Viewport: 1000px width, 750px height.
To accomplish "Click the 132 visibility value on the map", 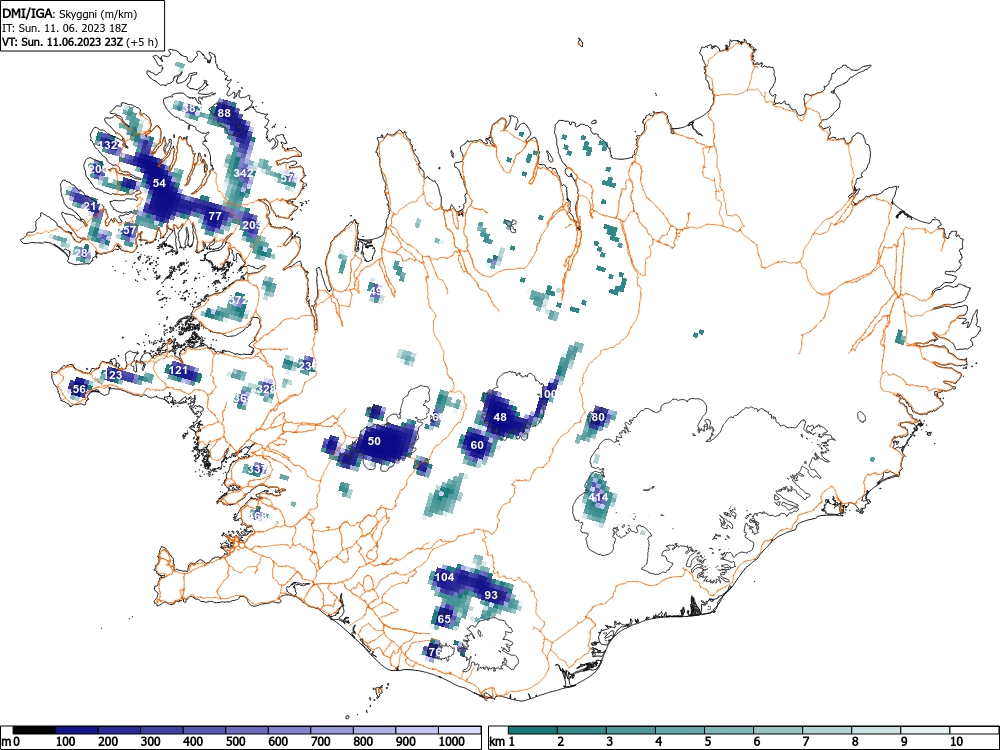I will point(108,145).
